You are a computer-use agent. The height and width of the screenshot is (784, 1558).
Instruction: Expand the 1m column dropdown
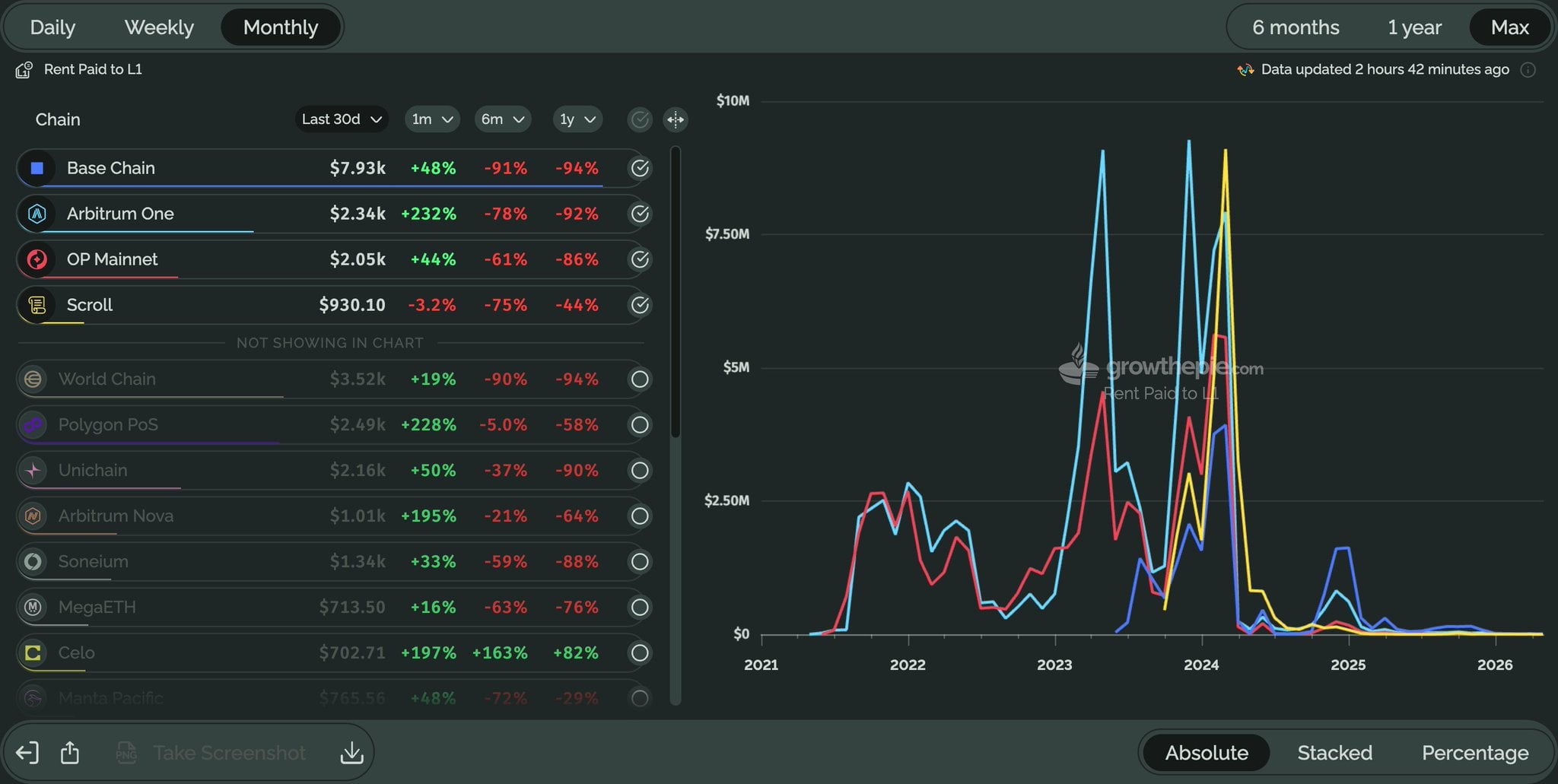(x=432, y=119)
